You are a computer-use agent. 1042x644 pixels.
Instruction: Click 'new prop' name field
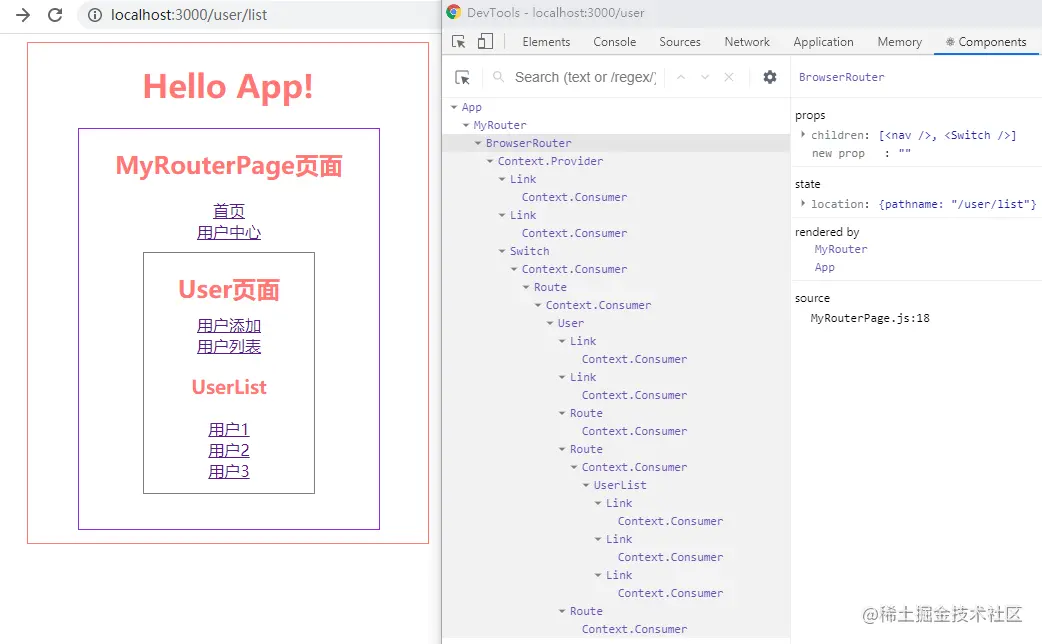point(838,153)
